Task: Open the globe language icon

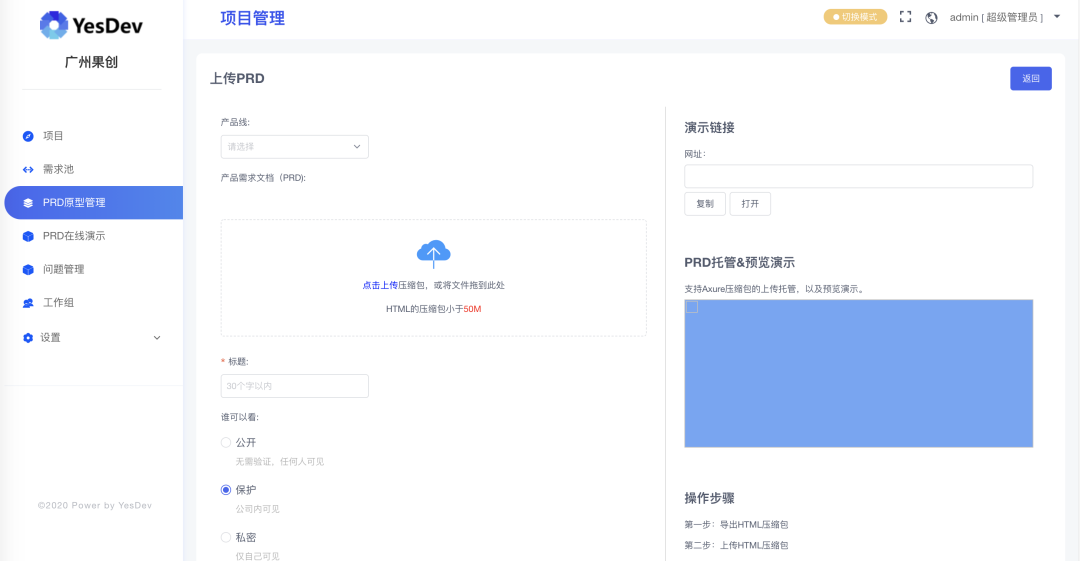Action: point(931,18)
